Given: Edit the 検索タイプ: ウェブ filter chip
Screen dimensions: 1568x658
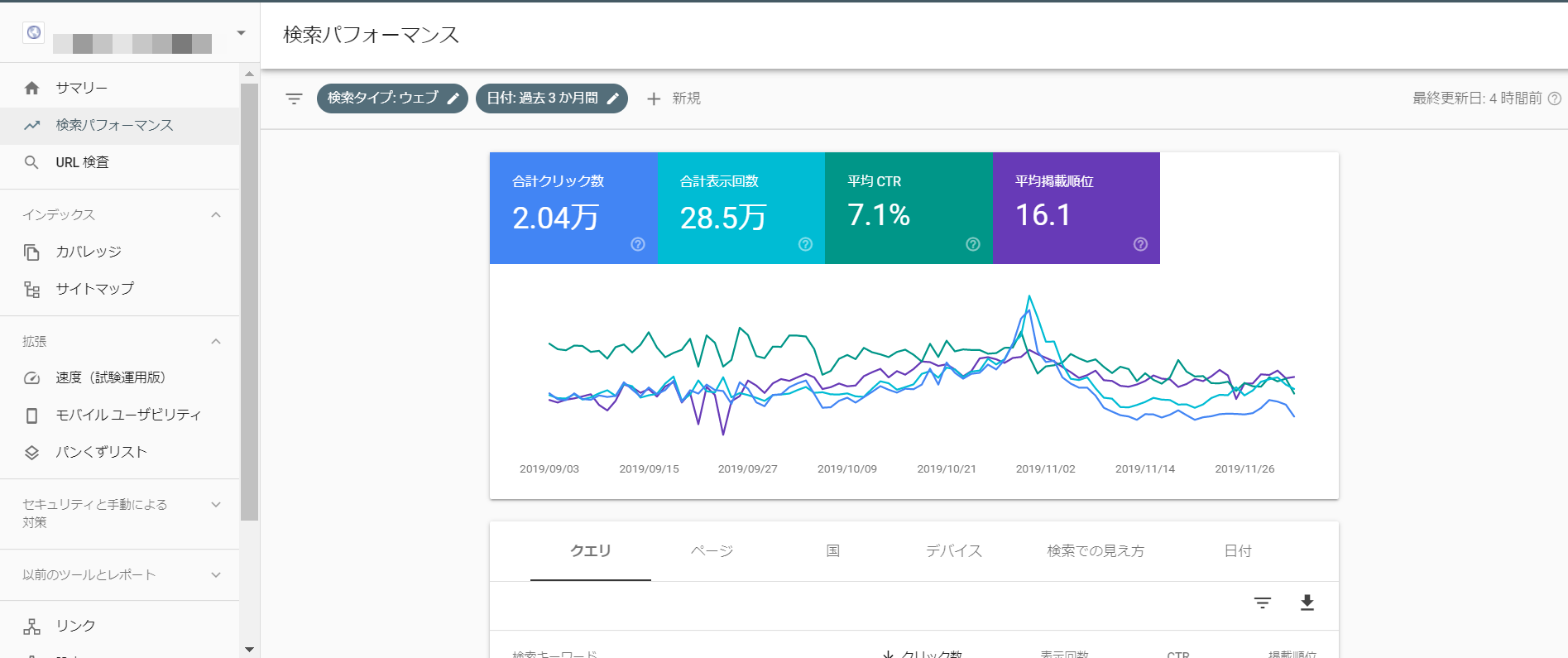Looking at the screenshot, I should 392,98.
